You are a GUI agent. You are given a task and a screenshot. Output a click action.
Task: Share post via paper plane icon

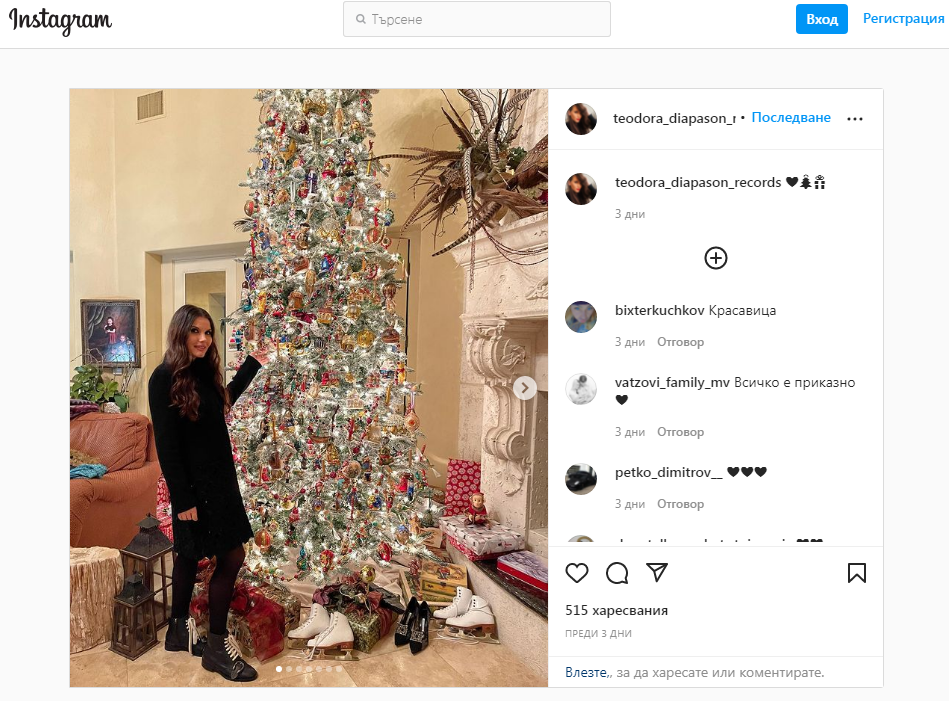coord(657,572)
